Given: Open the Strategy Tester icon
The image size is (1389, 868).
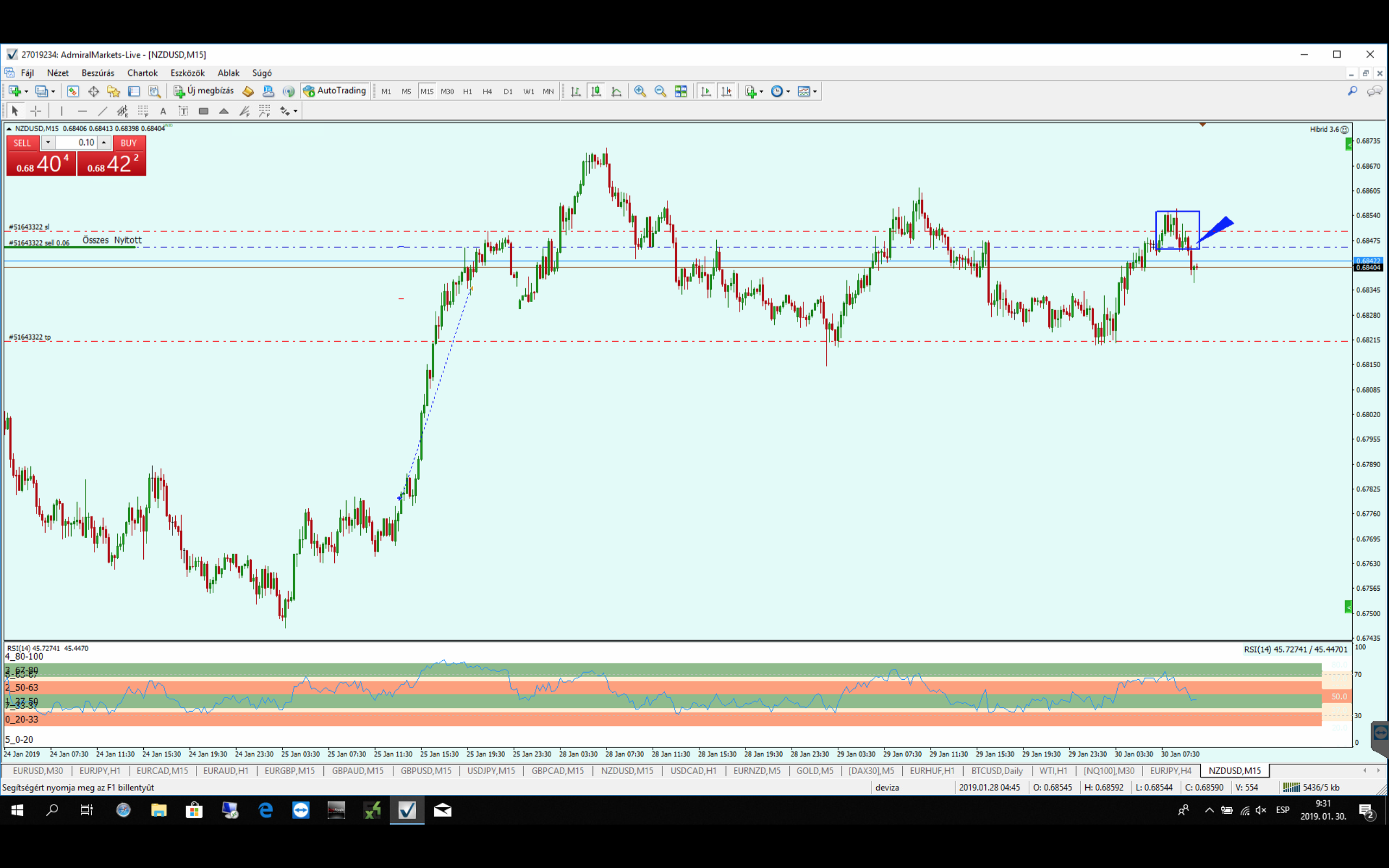Looking at the screenshot, I should (154, 91).
